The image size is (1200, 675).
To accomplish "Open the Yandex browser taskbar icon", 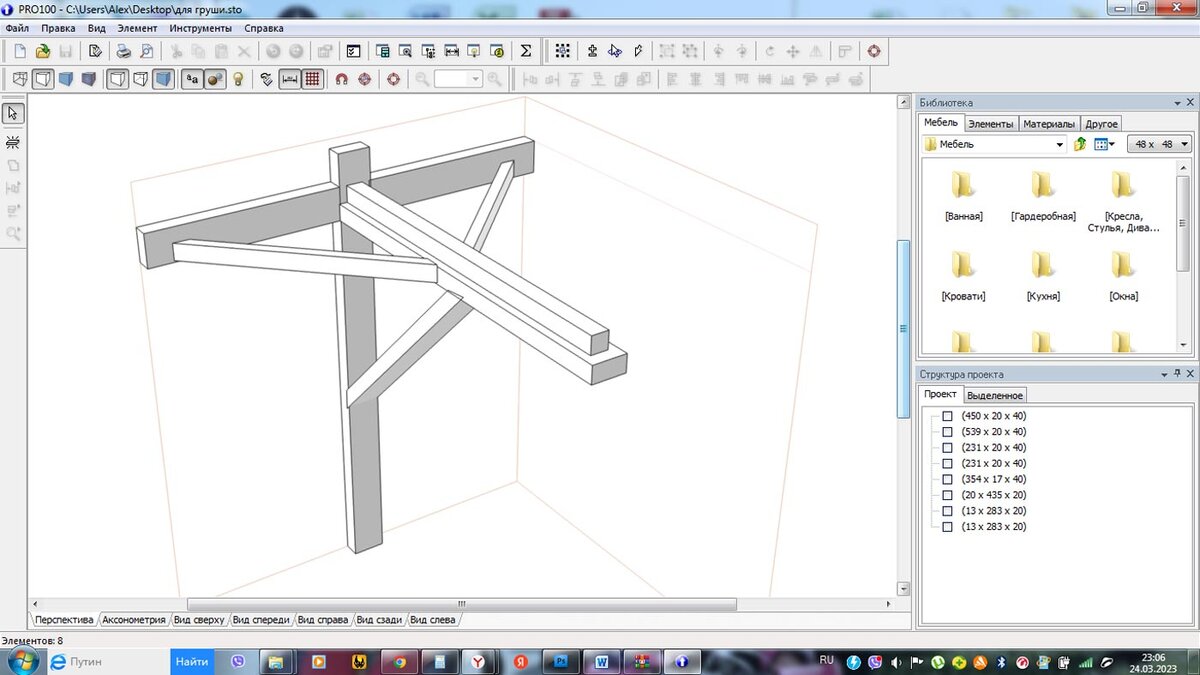I will (480, 661).
